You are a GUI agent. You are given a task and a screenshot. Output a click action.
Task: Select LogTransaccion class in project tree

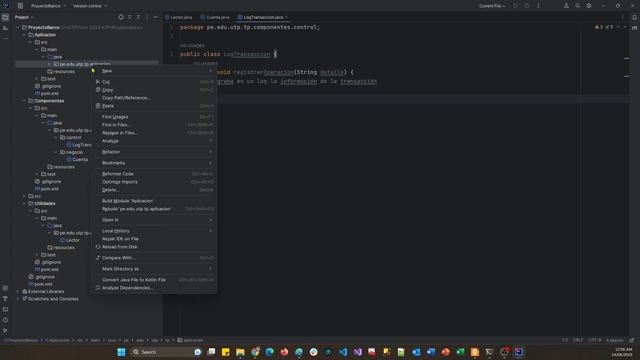click(79, 145)
